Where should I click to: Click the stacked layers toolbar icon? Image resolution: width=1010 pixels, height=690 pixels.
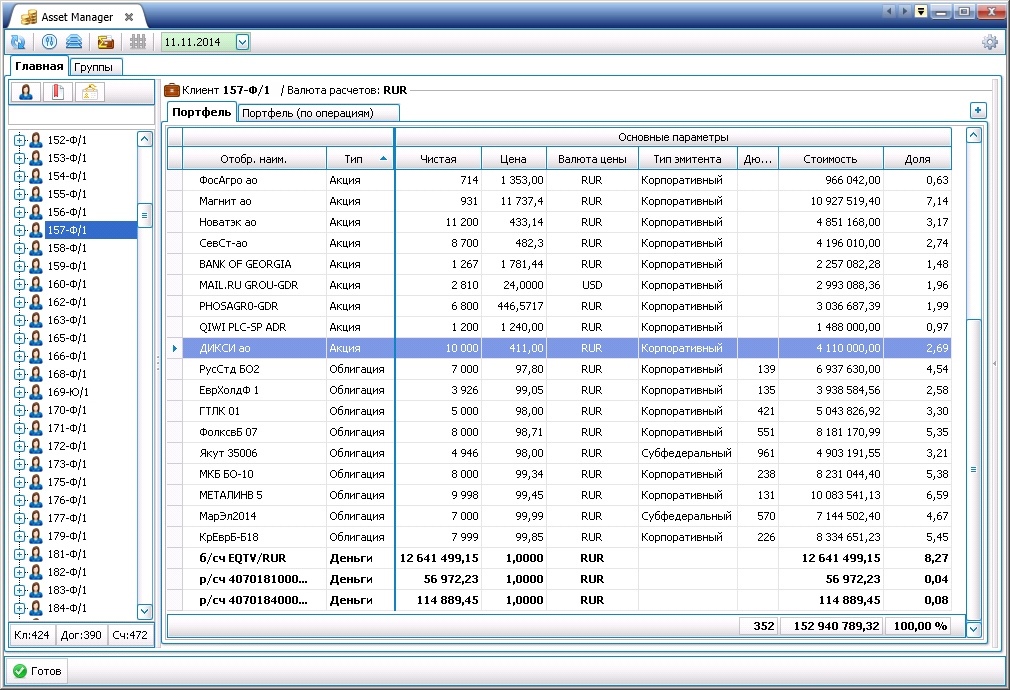74,42
